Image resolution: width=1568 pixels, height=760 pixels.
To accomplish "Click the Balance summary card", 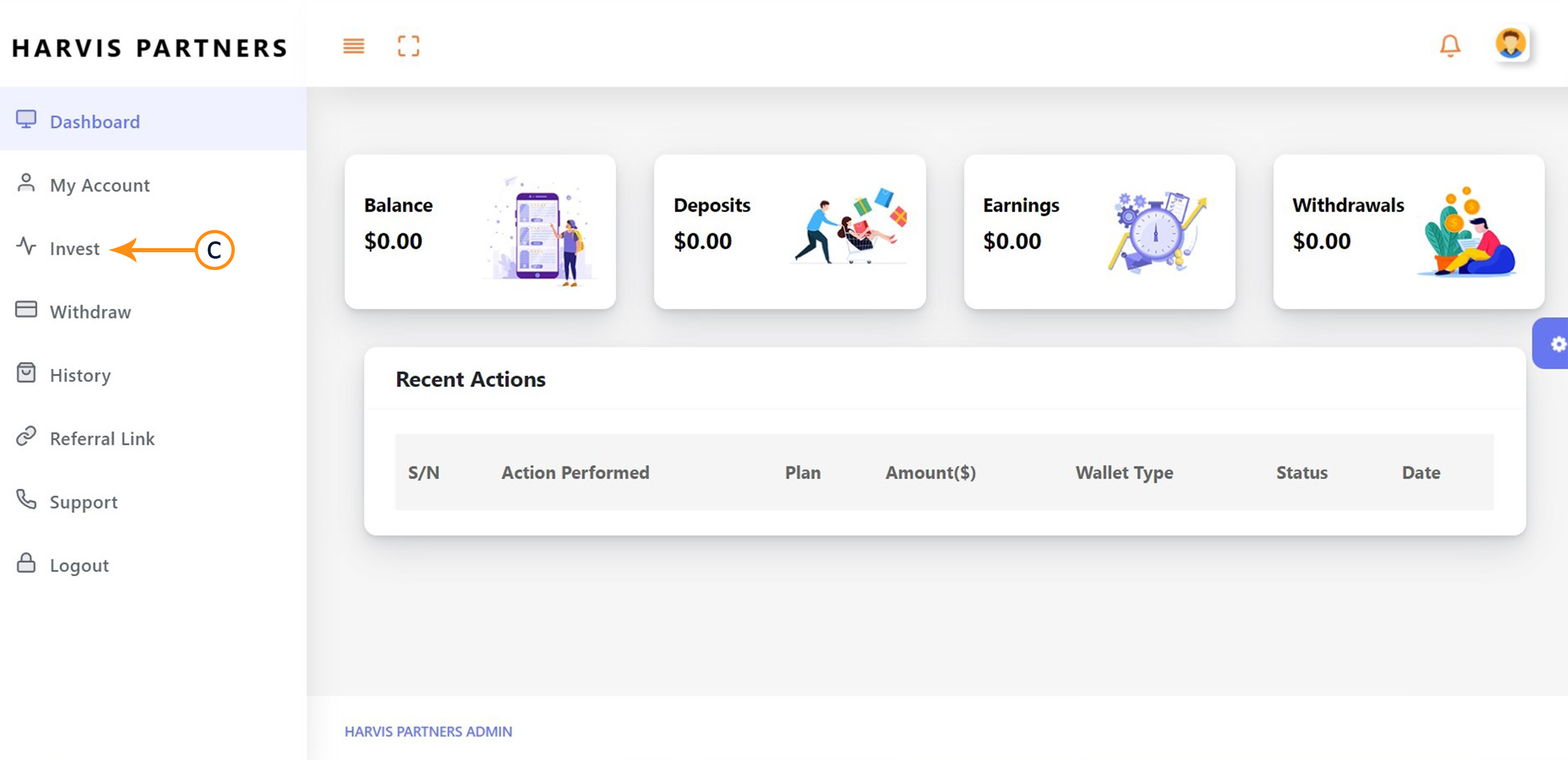I will click(480, 232).
